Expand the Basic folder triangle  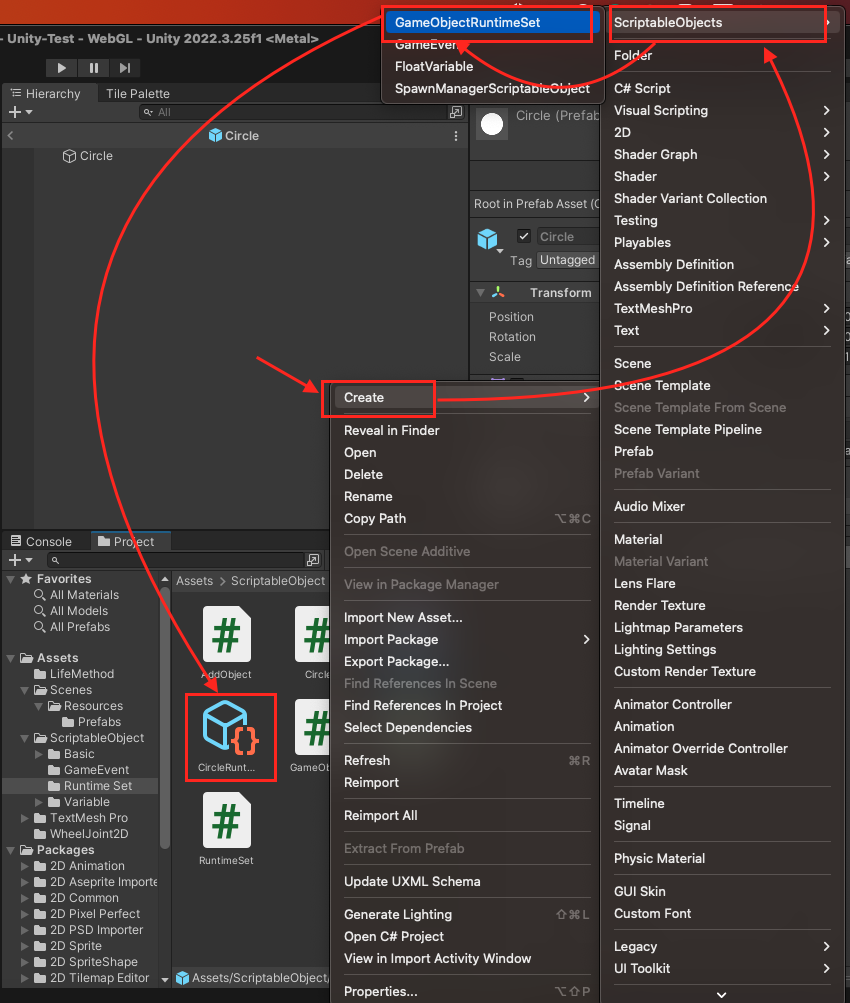(39, 754)
